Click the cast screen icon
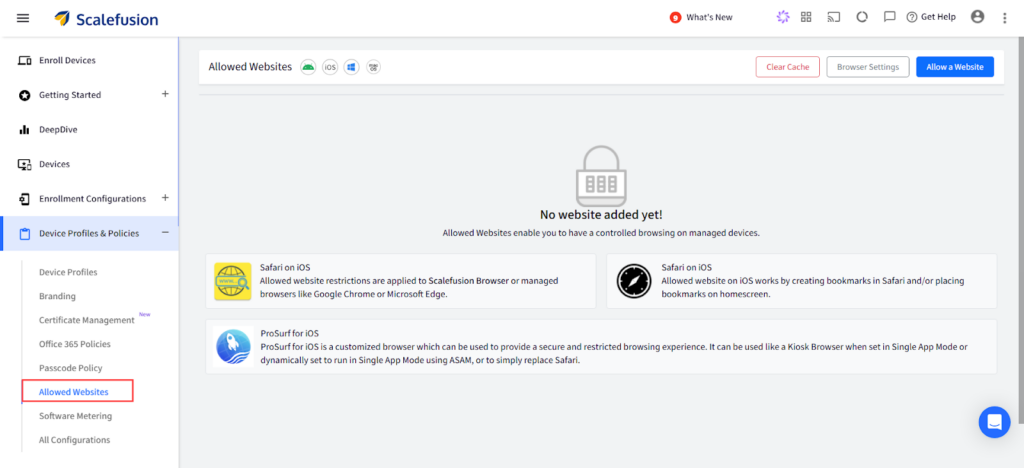 click(x=834, y=18)
